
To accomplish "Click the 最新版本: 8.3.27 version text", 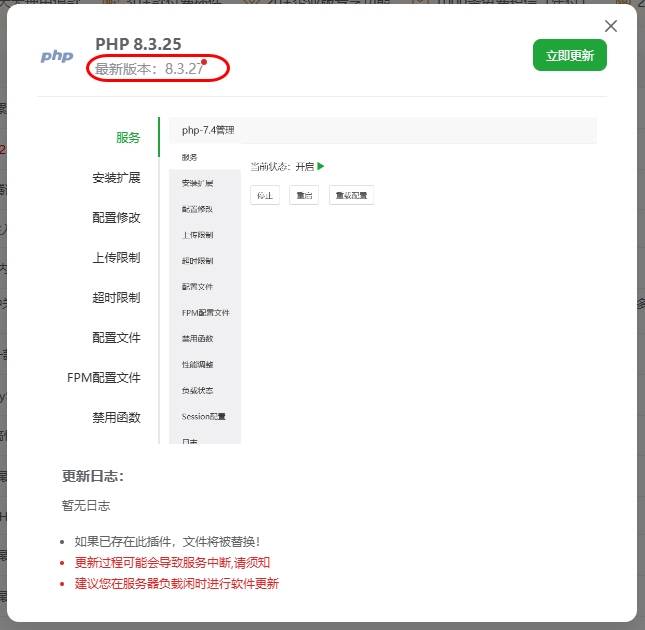I will 149,69.
